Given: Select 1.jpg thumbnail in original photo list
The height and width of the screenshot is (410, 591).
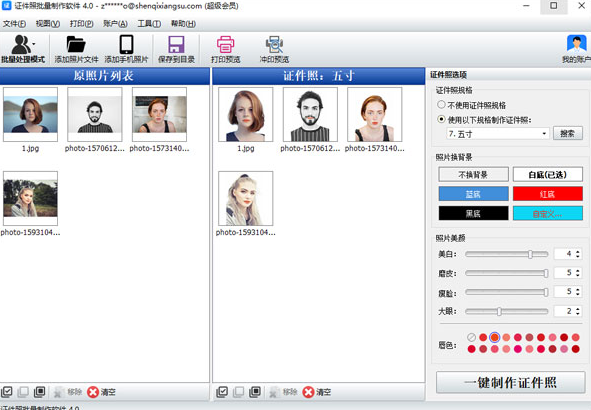Looking at the screenshot, I should [x=31, y=115].
